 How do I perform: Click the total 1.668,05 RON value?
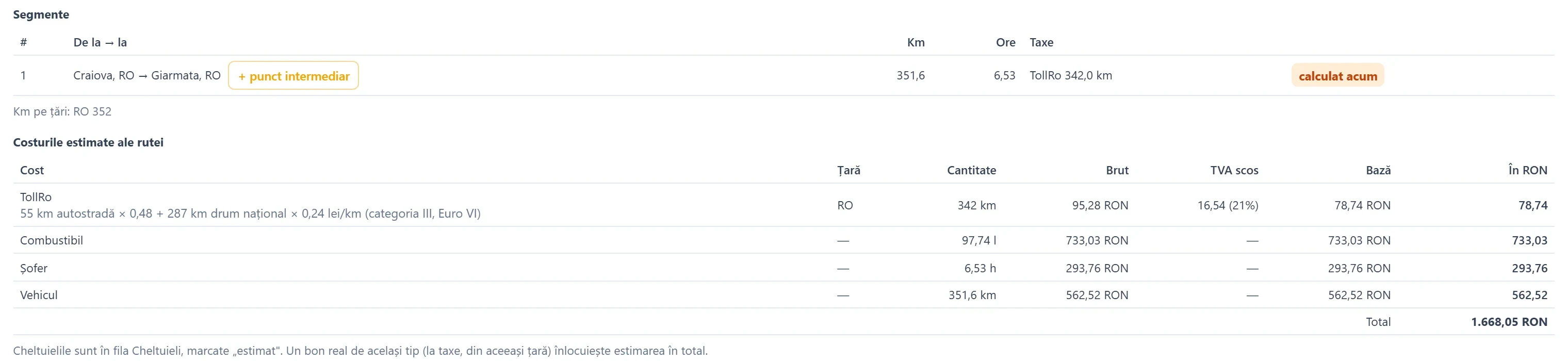(x=1509, y=322)
